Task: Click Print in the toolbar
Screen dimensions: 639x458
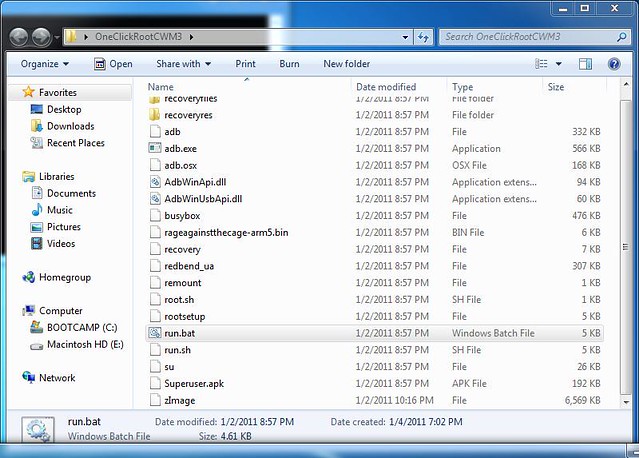Action: (x=245, y=64)
